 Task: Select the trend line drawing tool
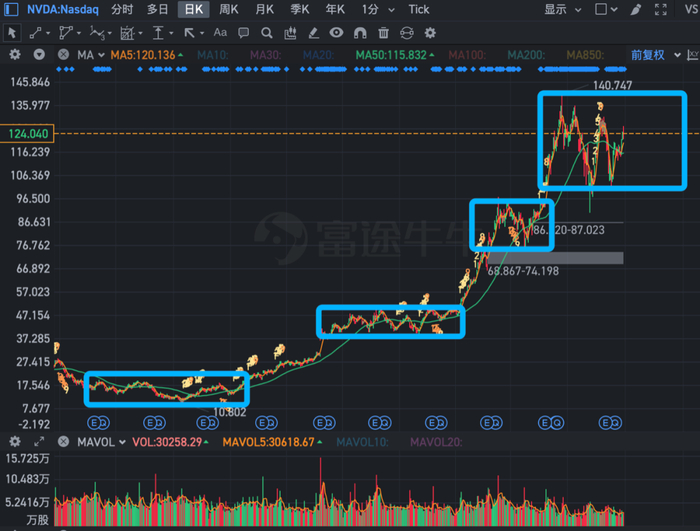coord(35,33)
